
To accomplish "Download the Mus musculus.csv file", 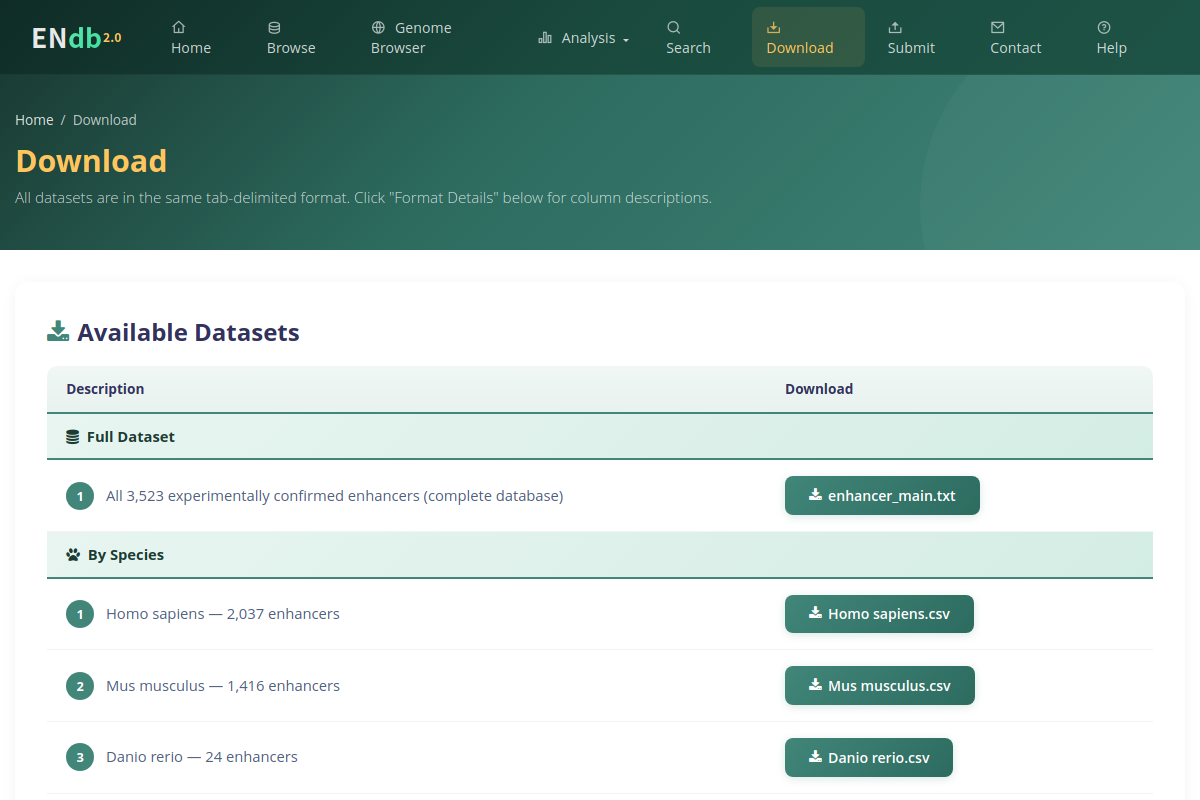I will tap(880, 686).
